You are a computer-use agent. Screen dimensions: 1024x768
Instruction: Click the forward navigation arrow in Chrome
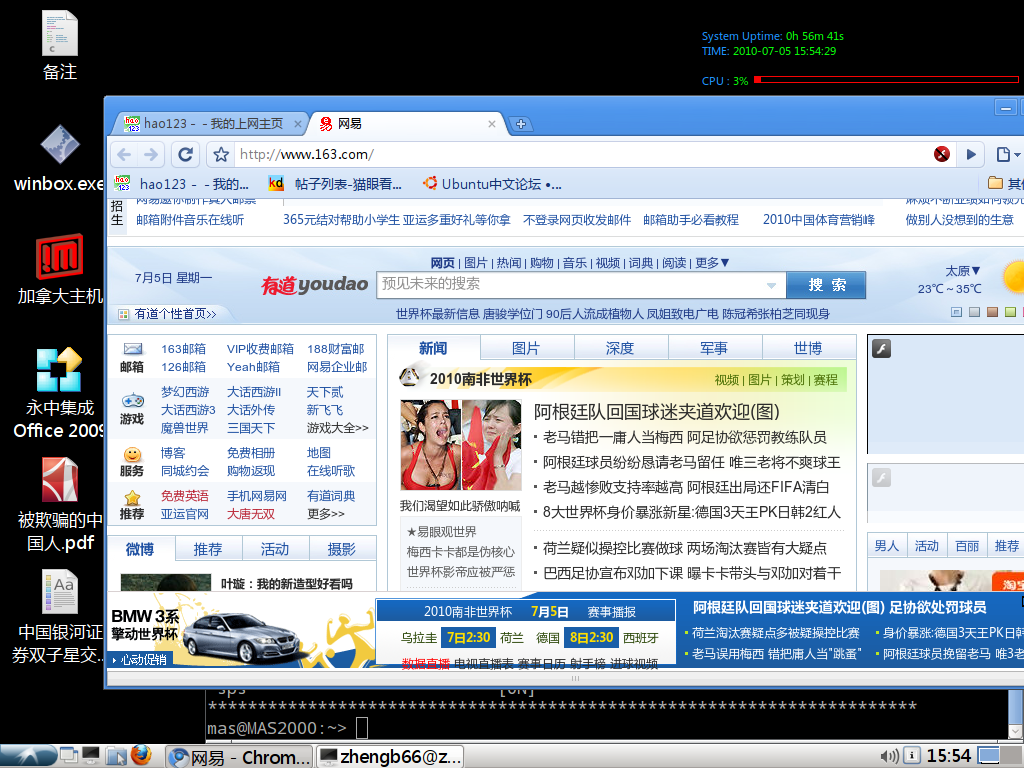[151, 155]
